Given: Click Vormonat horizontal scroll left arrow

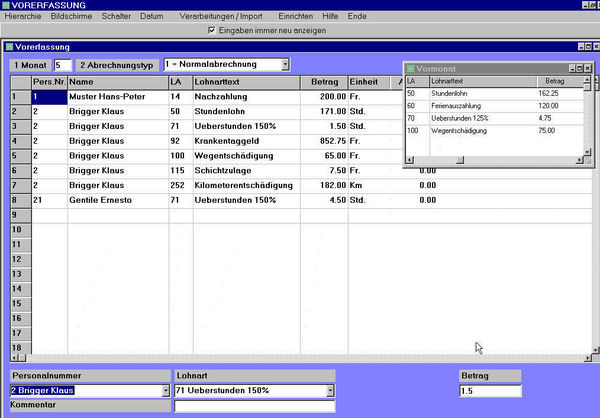Looking at the screenshot, I should [x=410, y=160].
